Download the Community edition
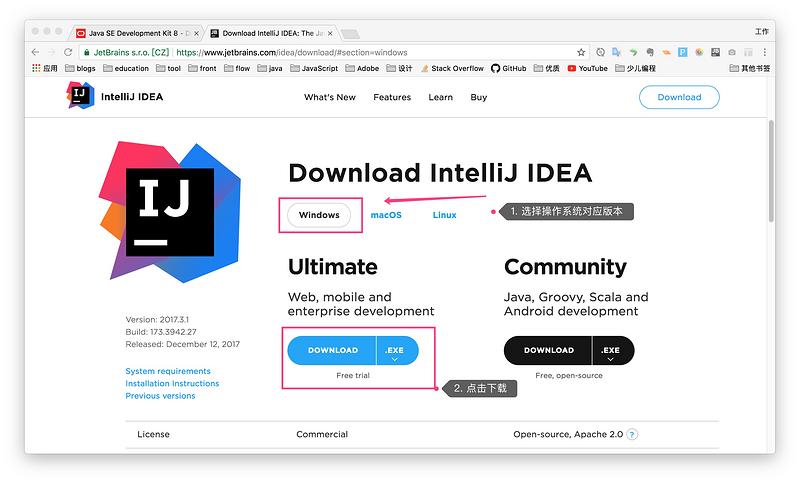Screen dimensions: 800x483 click(548, 350)
